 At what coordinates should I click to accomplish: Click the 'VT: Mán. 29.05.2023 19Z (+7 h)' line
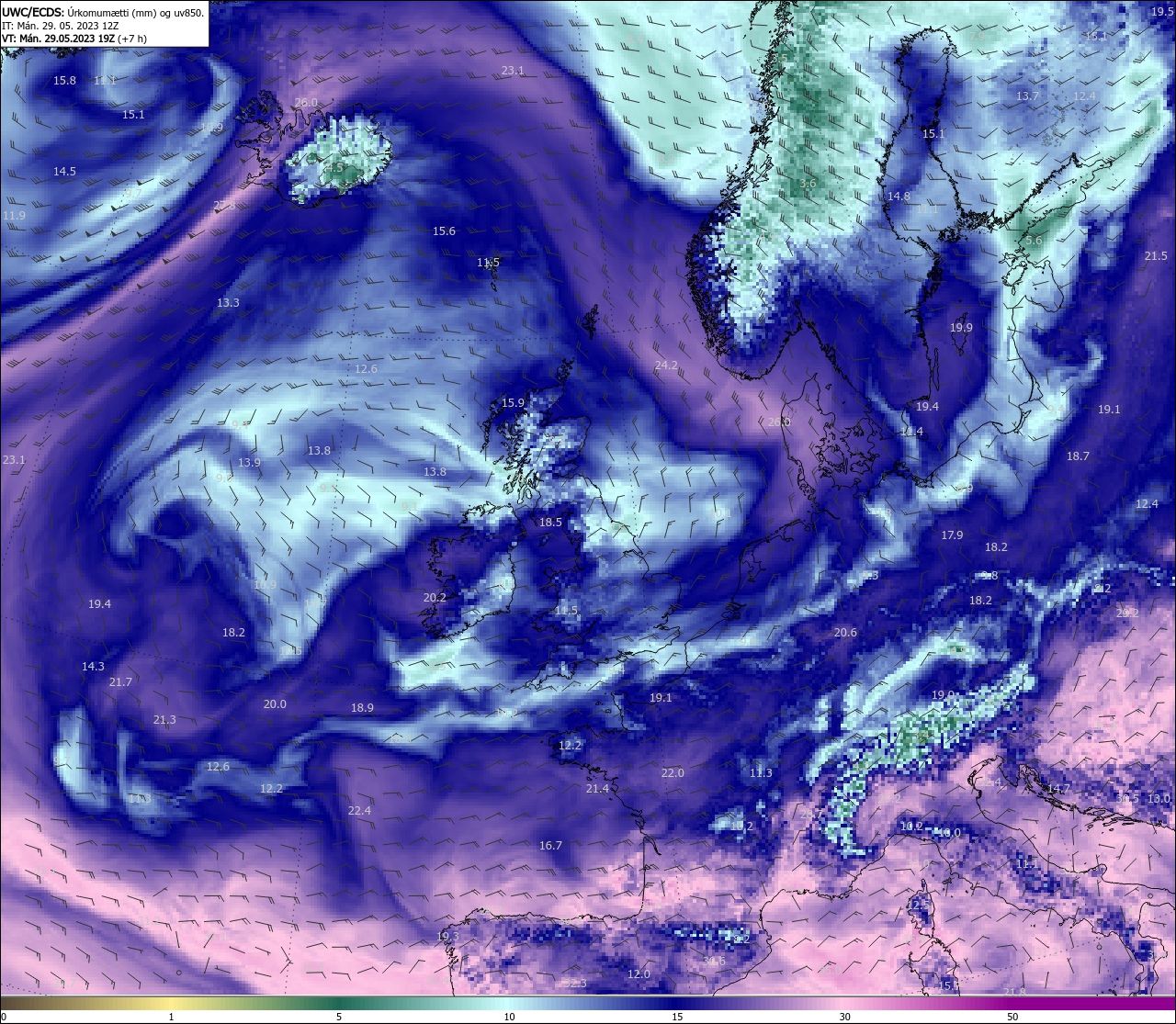tap(74, 39)
